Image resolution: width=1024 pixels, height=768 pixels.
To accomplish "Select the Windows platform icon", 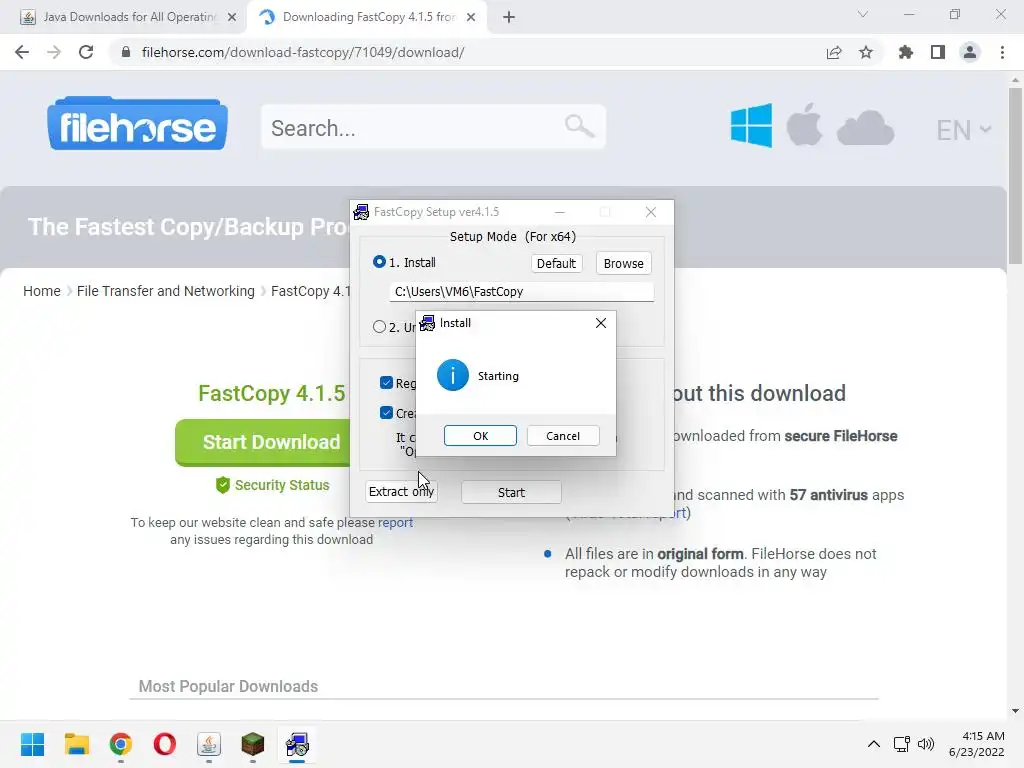I will click(x=752, y=125).
